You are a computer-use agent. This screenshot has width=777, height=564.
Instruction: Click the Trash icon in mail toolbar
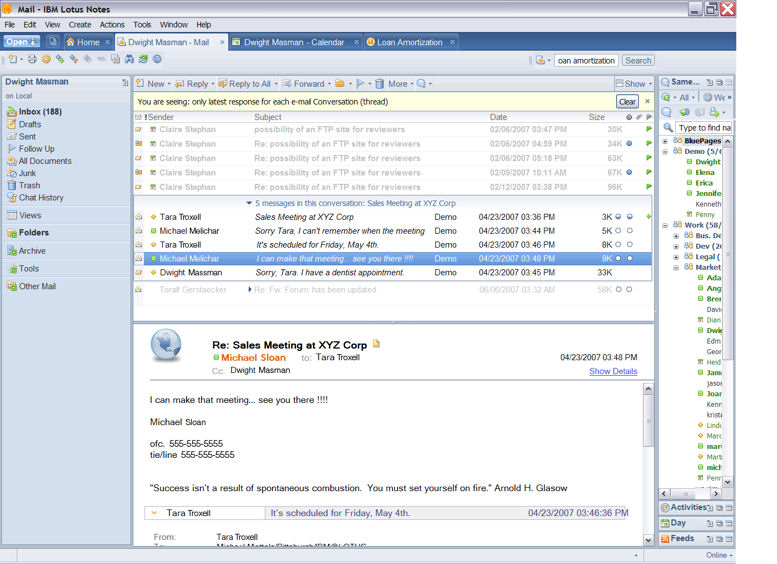click(x=379, y=84)
